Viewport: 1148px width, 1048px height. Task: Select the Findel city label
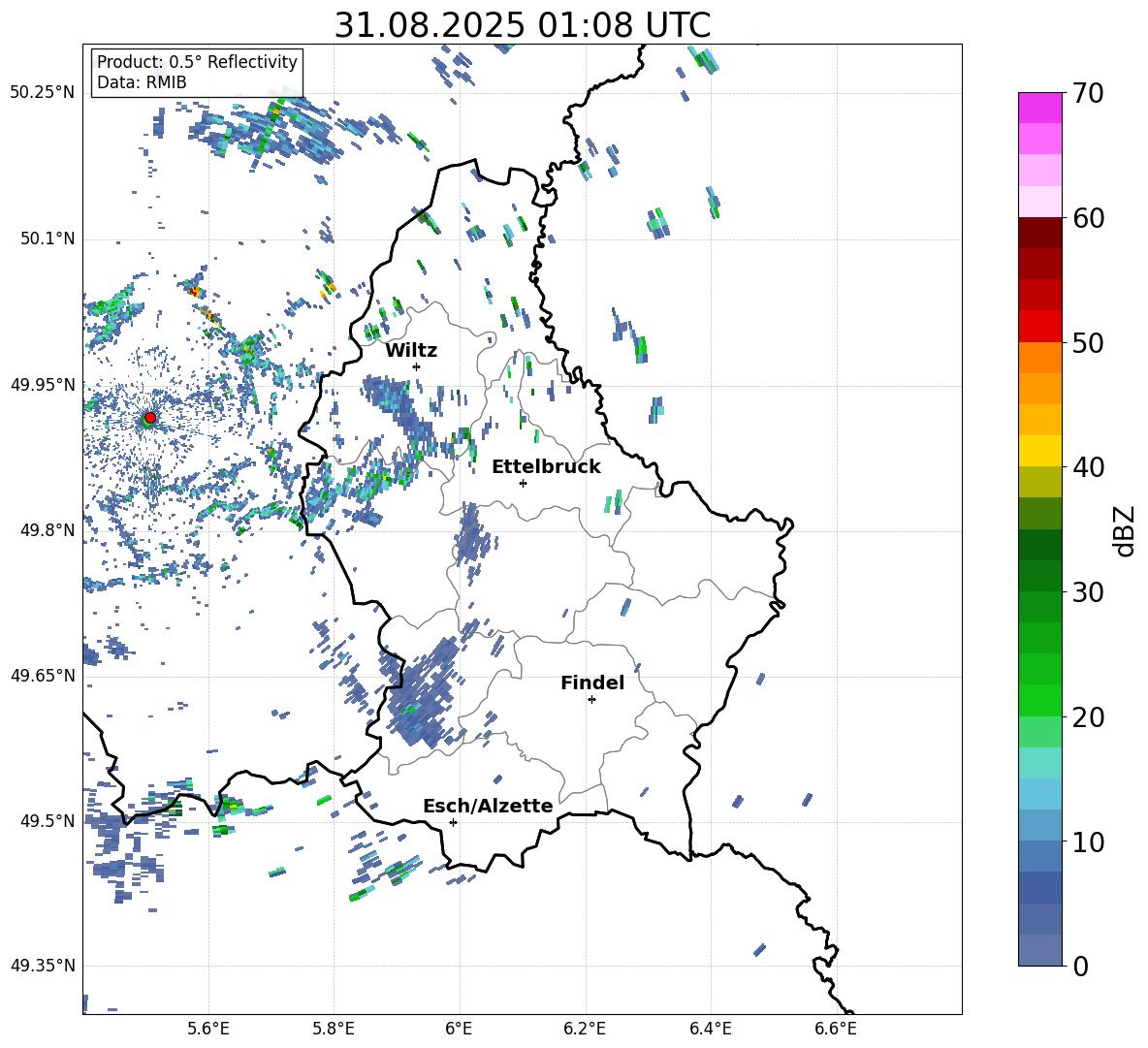(592, 683)
